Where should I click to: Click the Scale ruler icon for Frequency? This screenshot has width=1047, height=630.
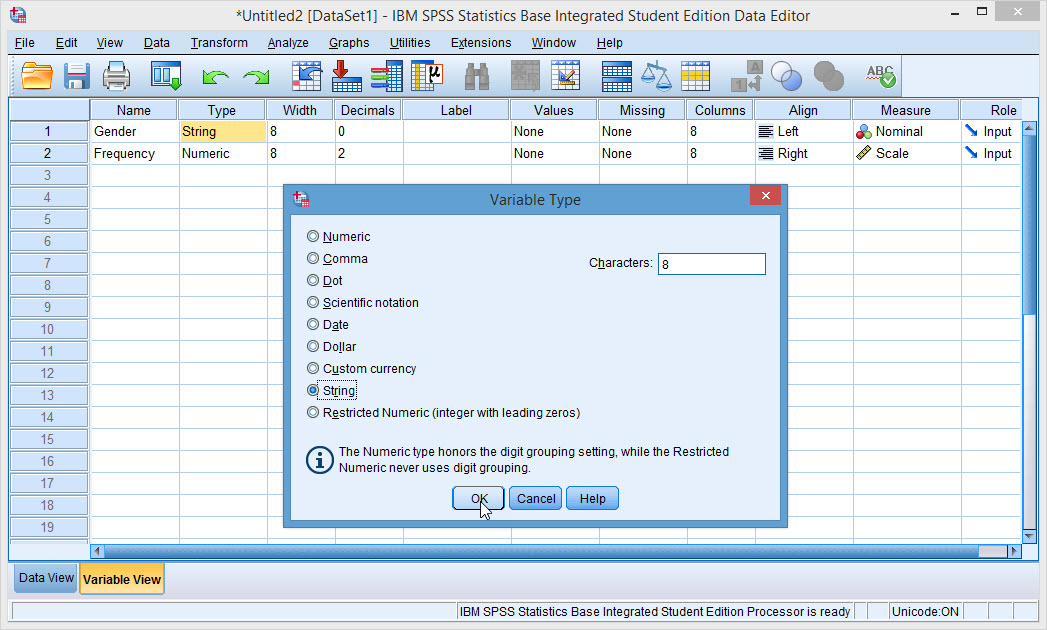863,153
